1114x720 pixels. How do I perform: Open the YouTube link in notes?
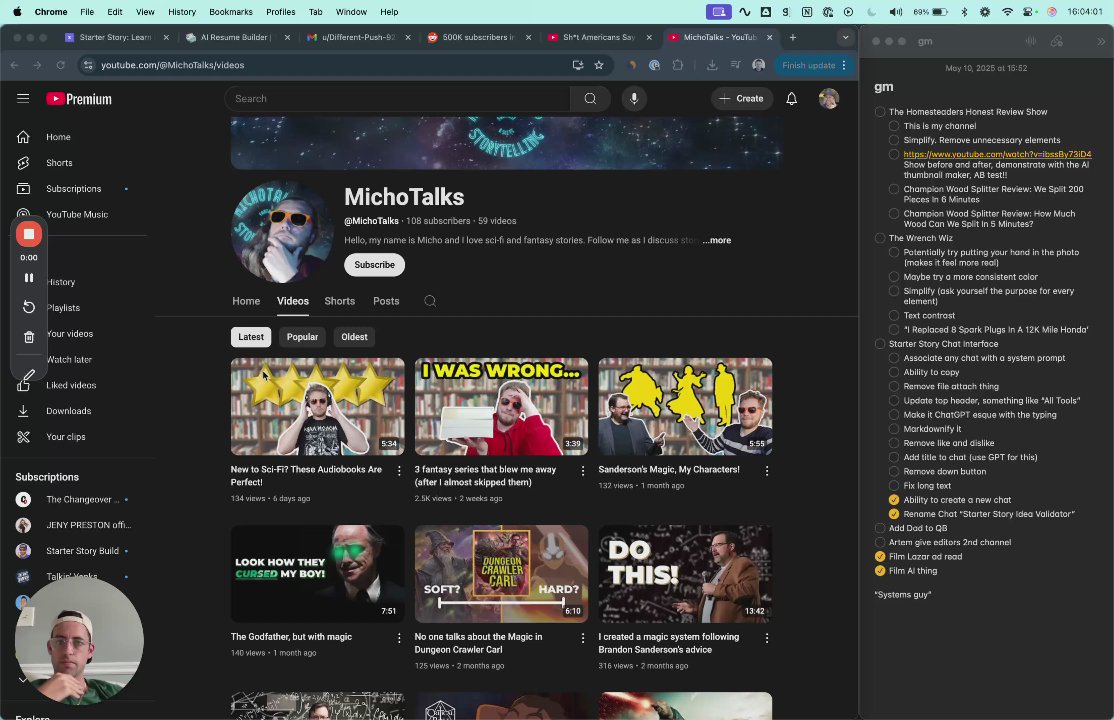coord(997,154)
